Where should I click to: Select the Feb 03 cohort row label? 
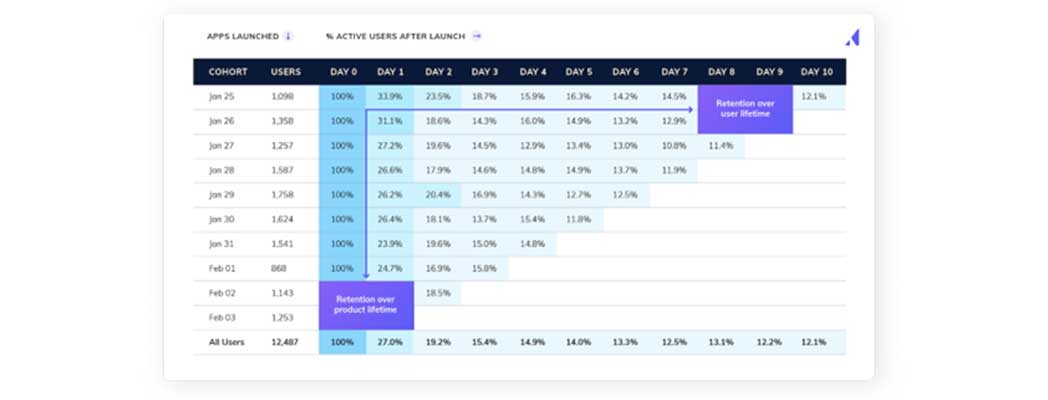pyautogui.click(x=222, y=317)
